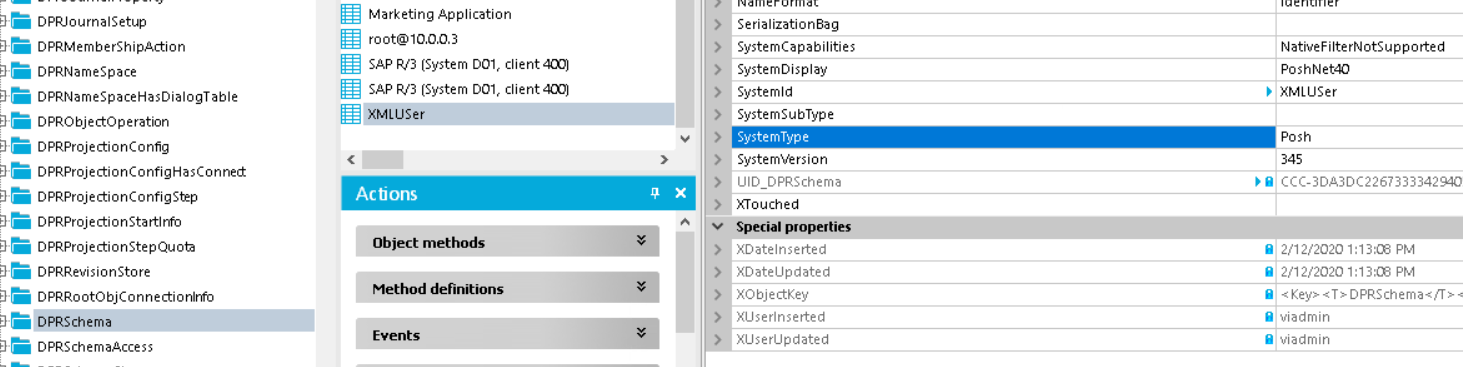The height and width of the screenshot is (367, 1463).
Task: Expand the XTouched property row
Action: click(718, 204)
